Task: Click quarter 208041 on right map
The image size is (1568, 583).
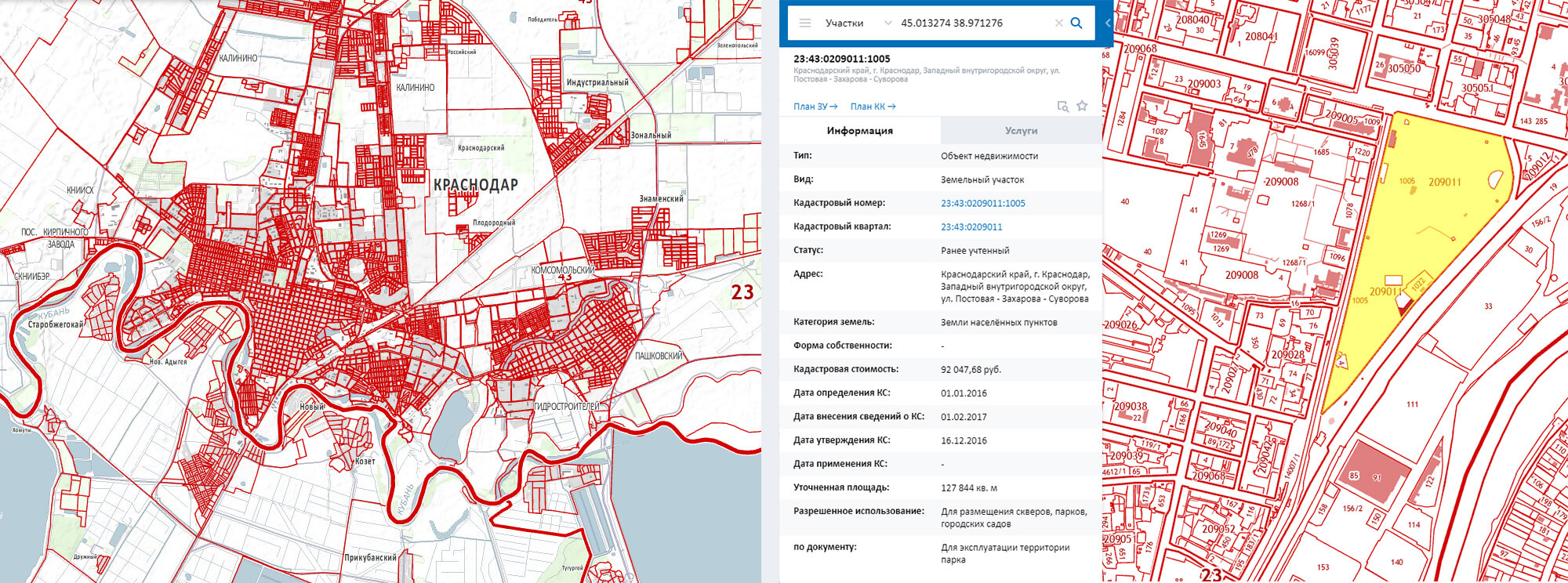Action: tap(1261, 36)
